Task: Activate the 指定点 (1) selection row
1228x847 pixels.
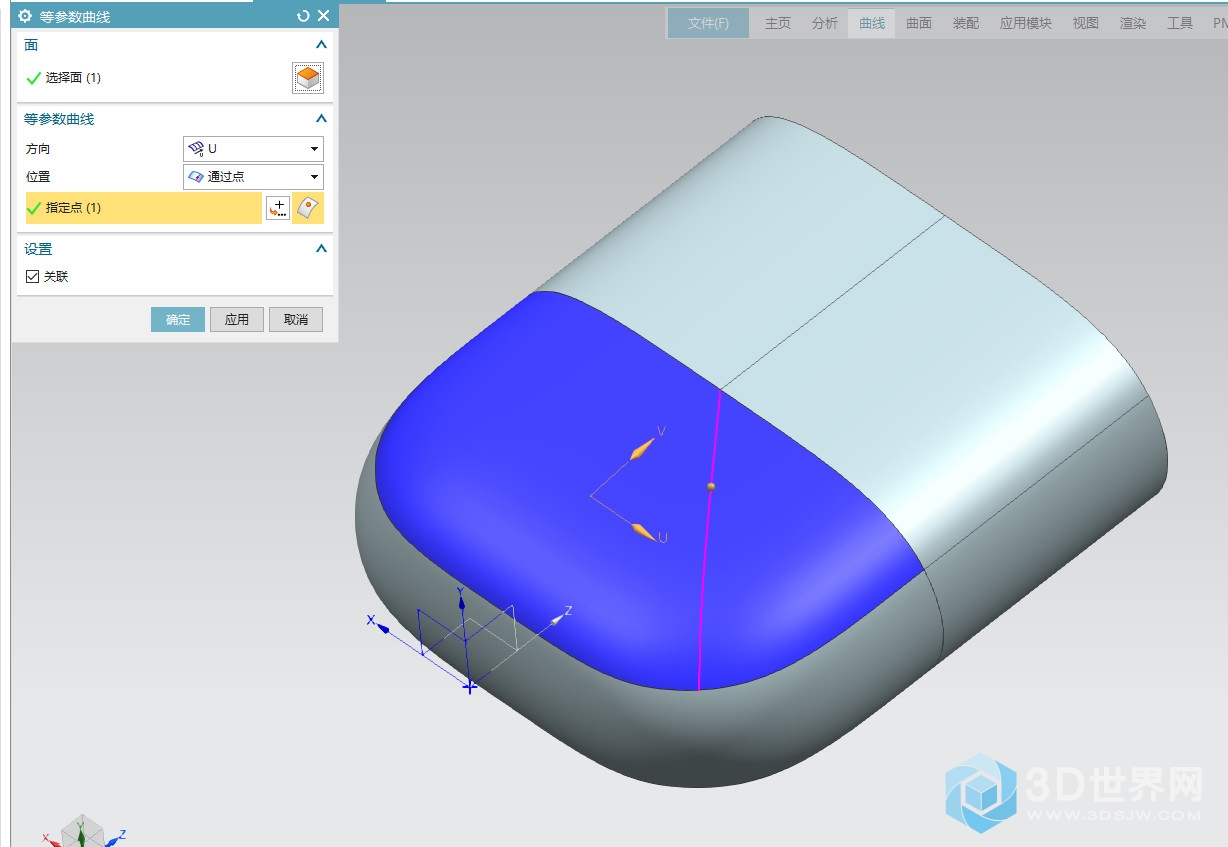Action: 144,208
